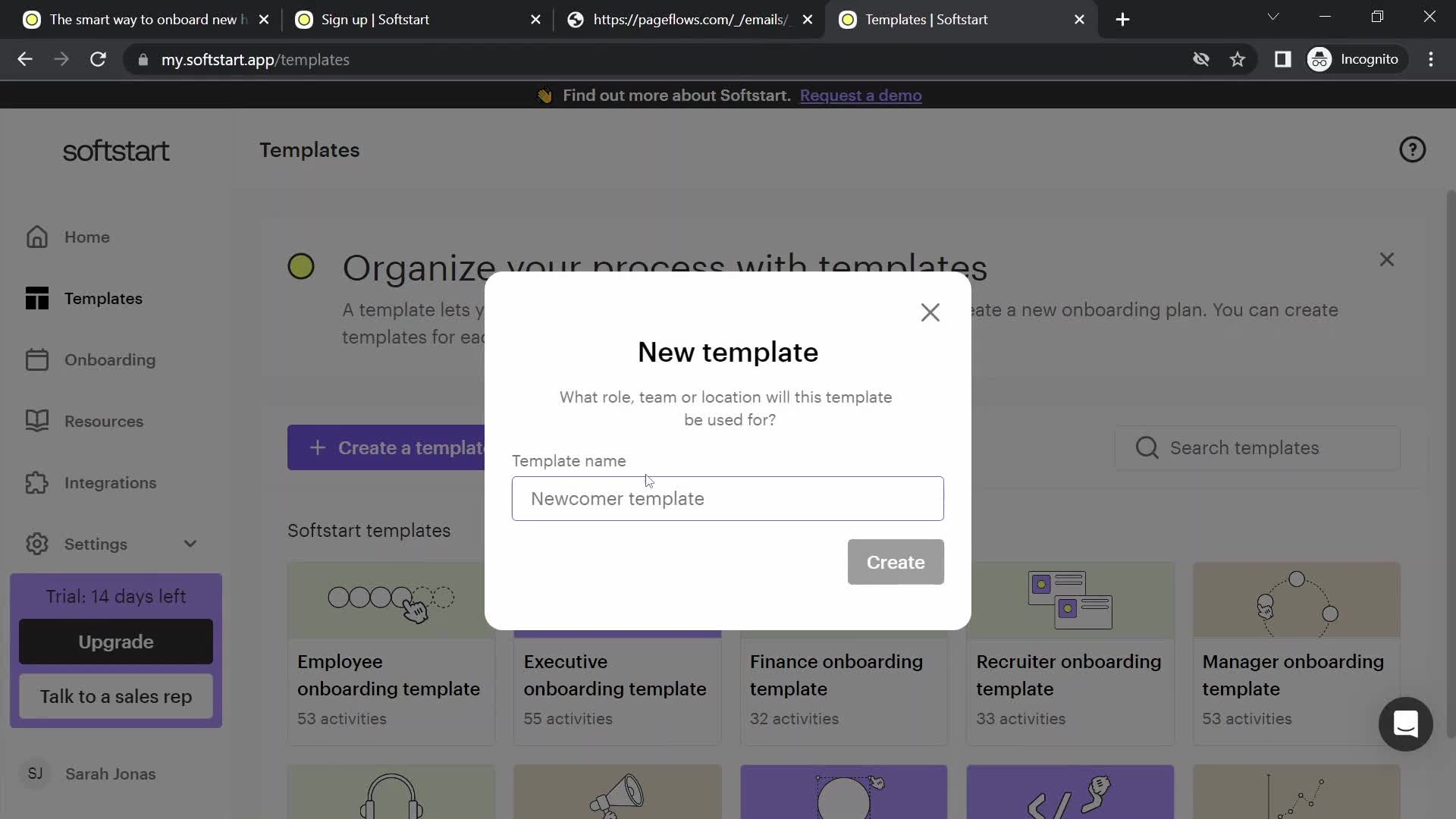The image size is (1456, 819).
Task: Open a new browser tab
Action: click(1123, 20)
